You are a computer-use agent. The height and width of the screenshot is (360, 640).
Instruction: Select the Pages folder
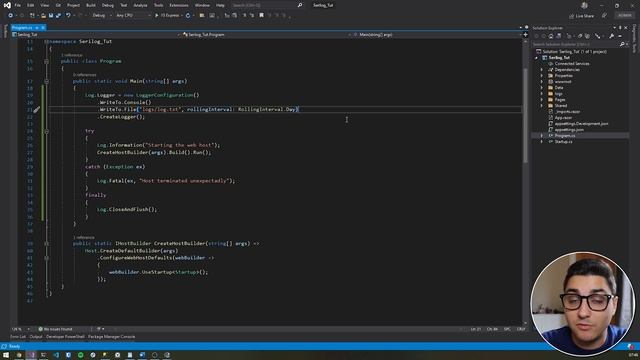[560, 100]
